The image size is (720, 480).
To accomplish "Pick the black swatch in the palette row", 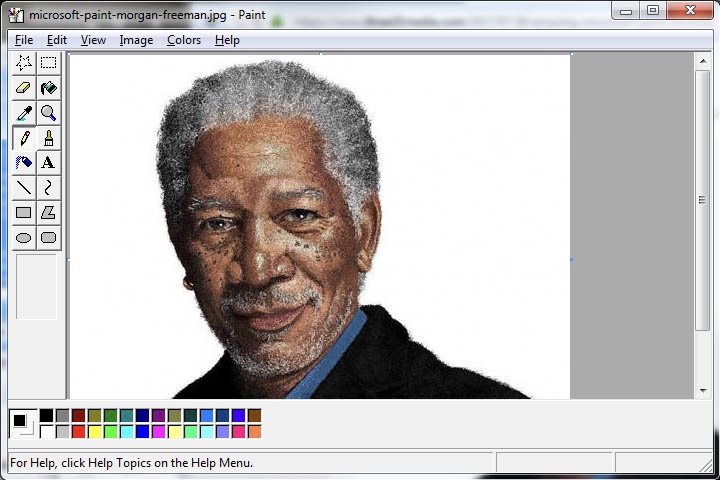I will [46, 416].
